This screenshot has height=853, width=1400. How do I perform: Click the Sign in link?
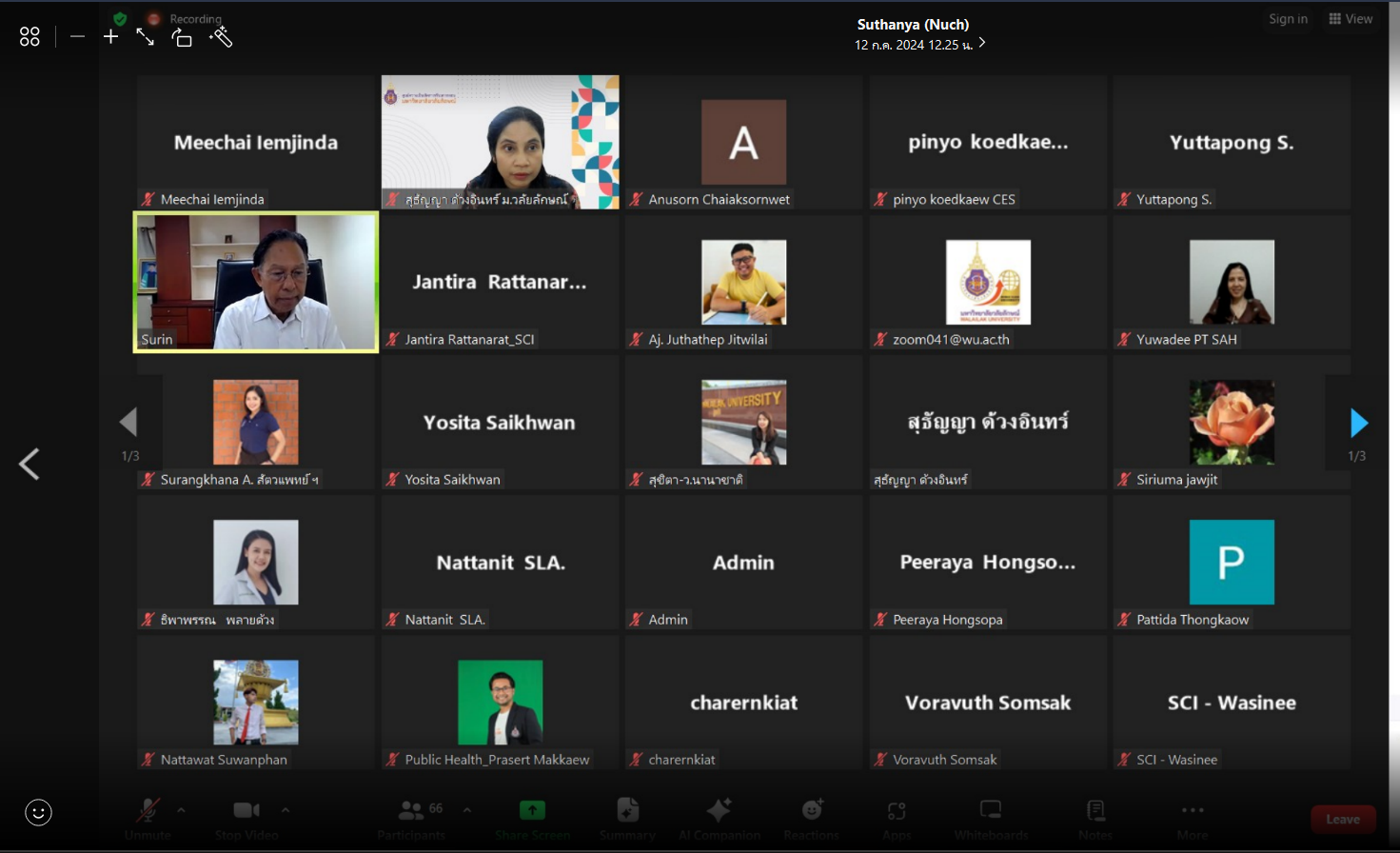pos(1288,19)
